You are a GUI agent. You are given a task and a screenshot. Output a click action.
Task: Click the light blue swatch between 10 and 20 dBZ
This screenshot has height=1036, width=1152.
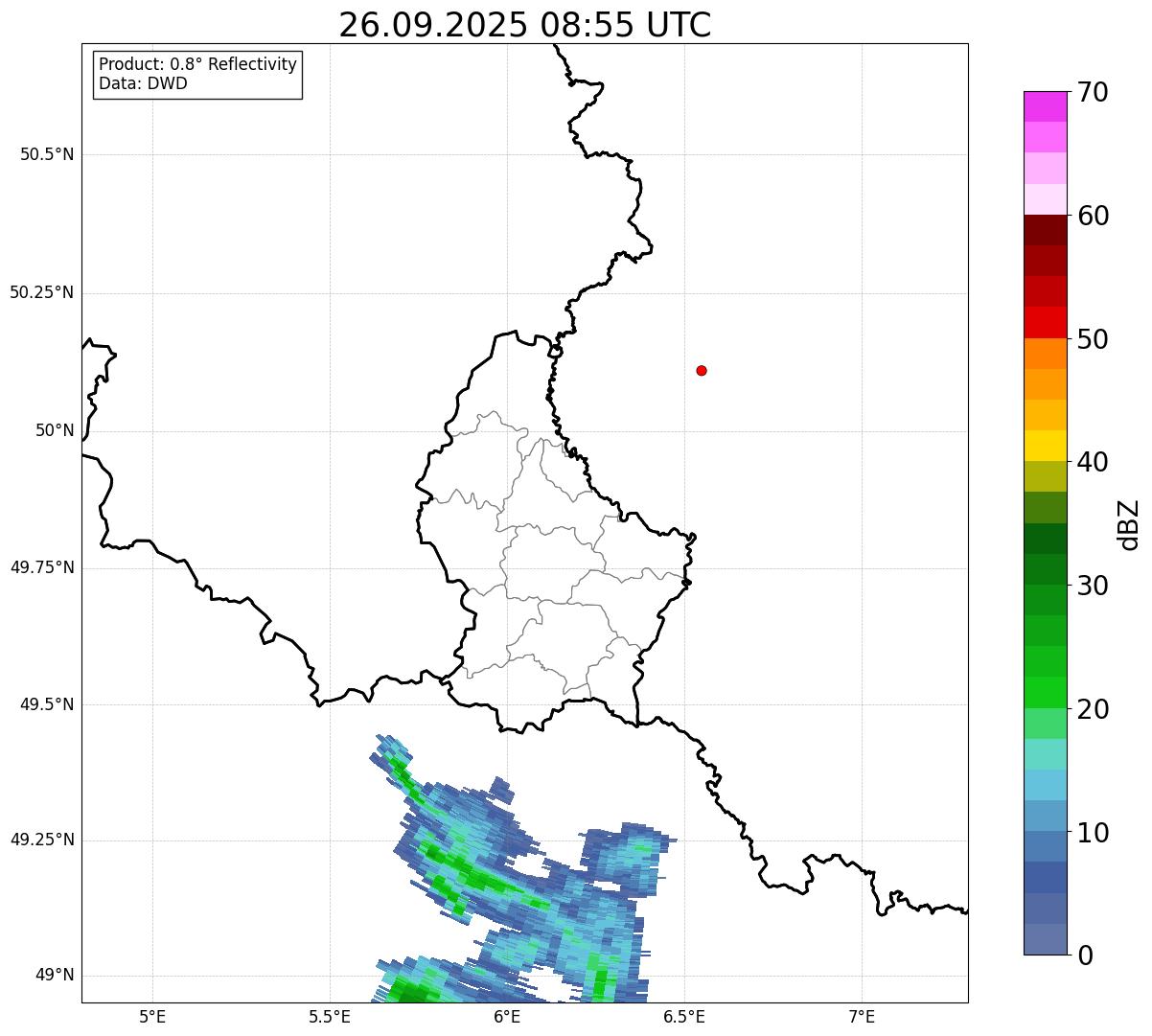tap(1045, 785)
